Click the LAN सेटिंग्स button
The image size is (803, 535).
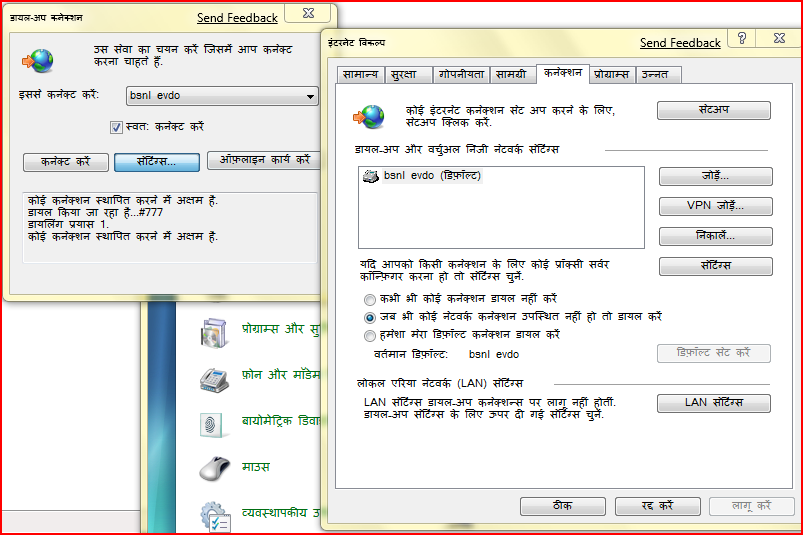click(714, 403)
